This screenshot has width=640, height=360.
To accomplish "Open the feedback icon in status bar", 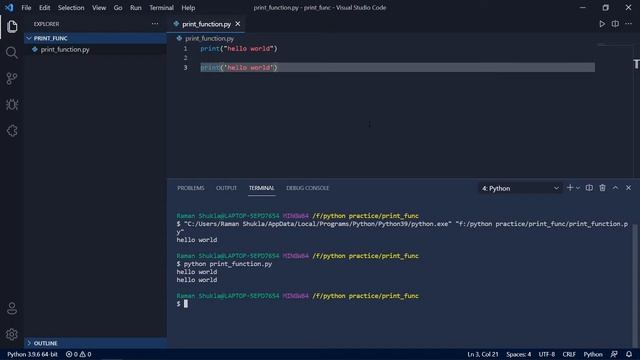I will tap(614, 354).
